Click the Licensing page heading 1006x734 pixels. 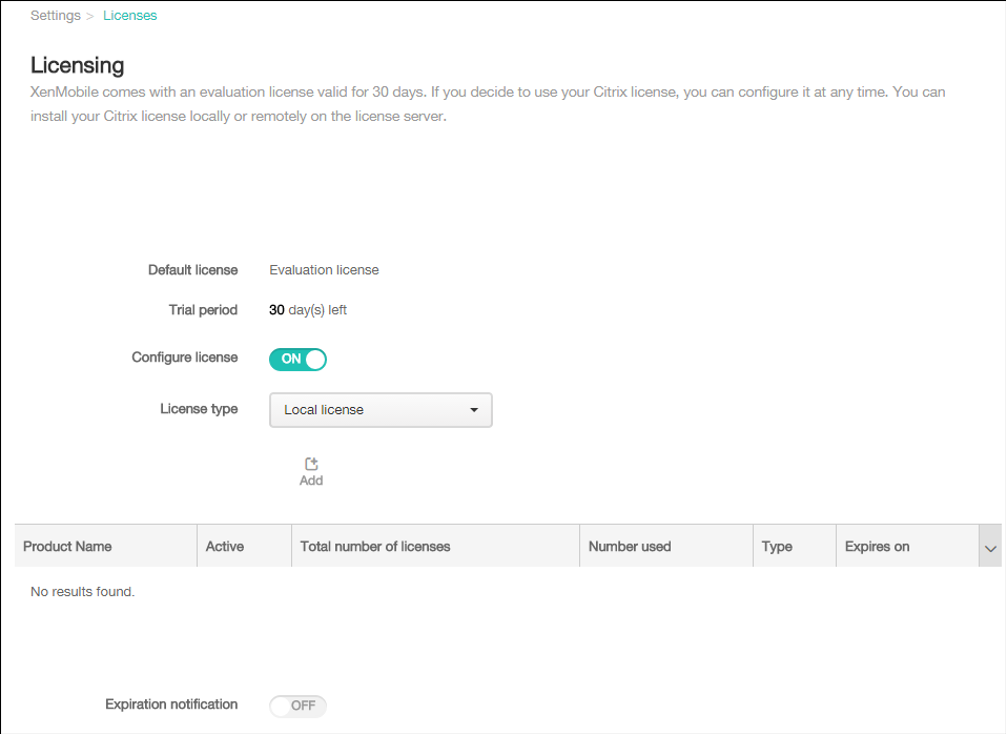click(78, 66)
